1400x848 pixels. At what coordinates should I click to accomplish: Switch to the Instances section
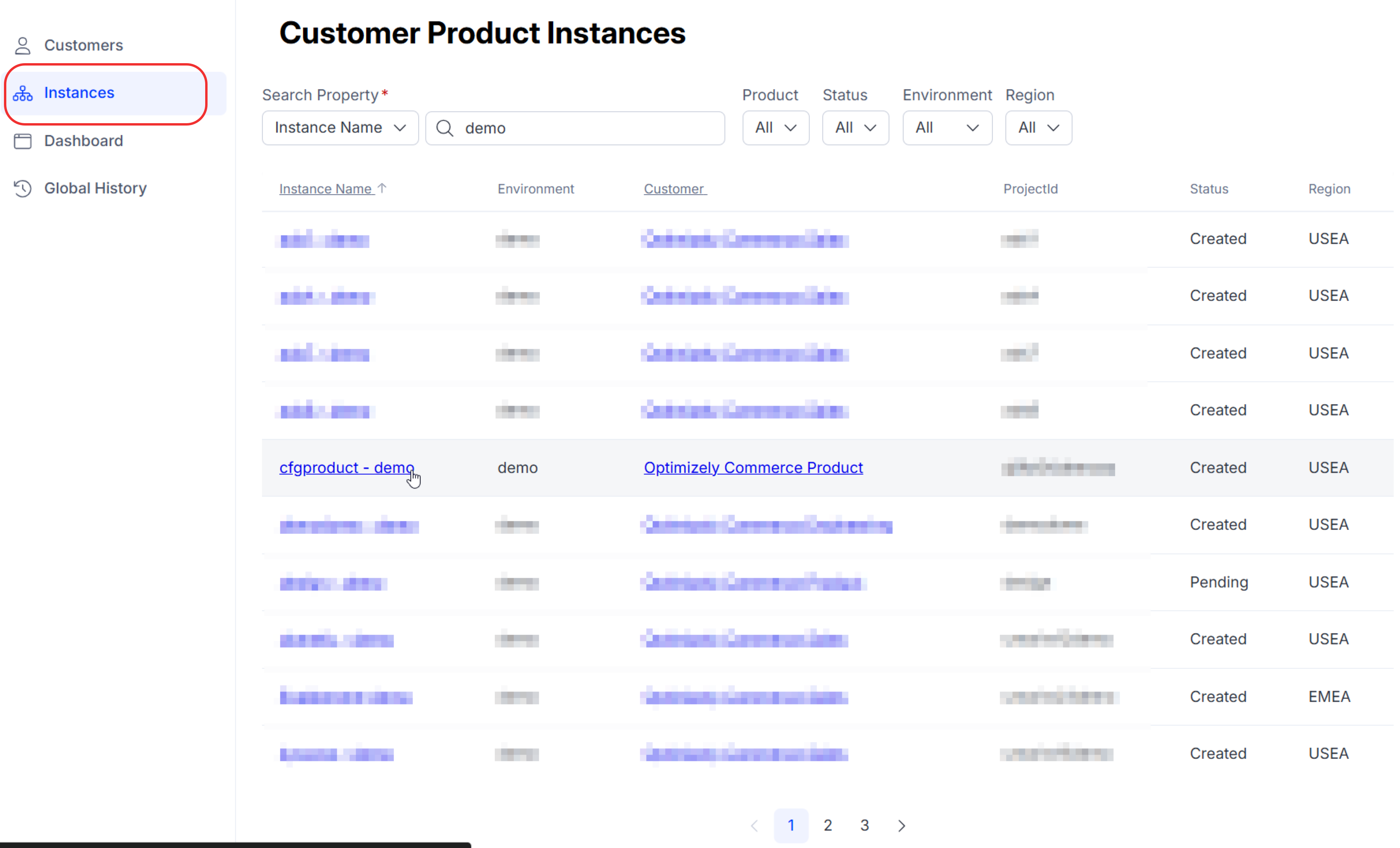(79, 93)
